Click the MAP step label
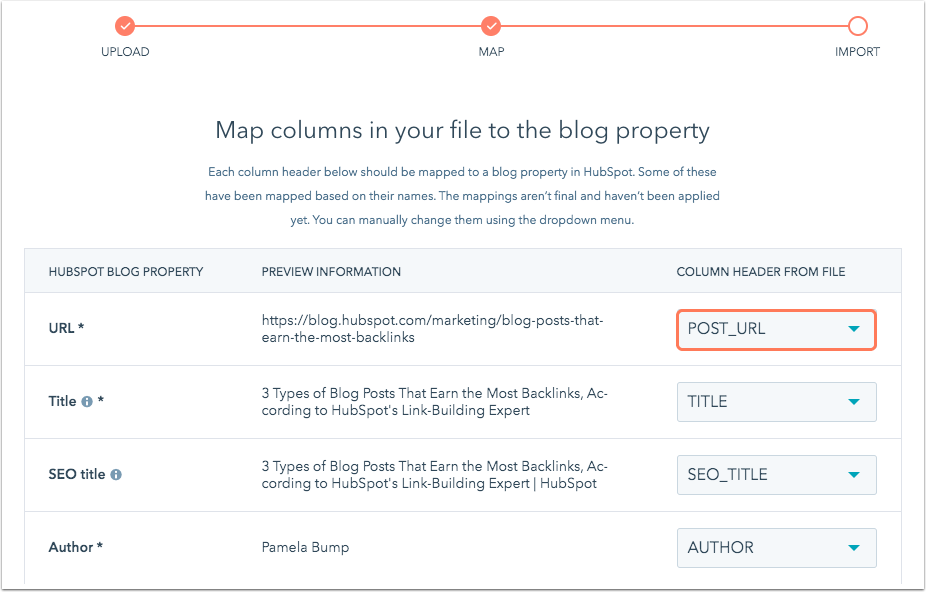926x592 pixels. 491,51
